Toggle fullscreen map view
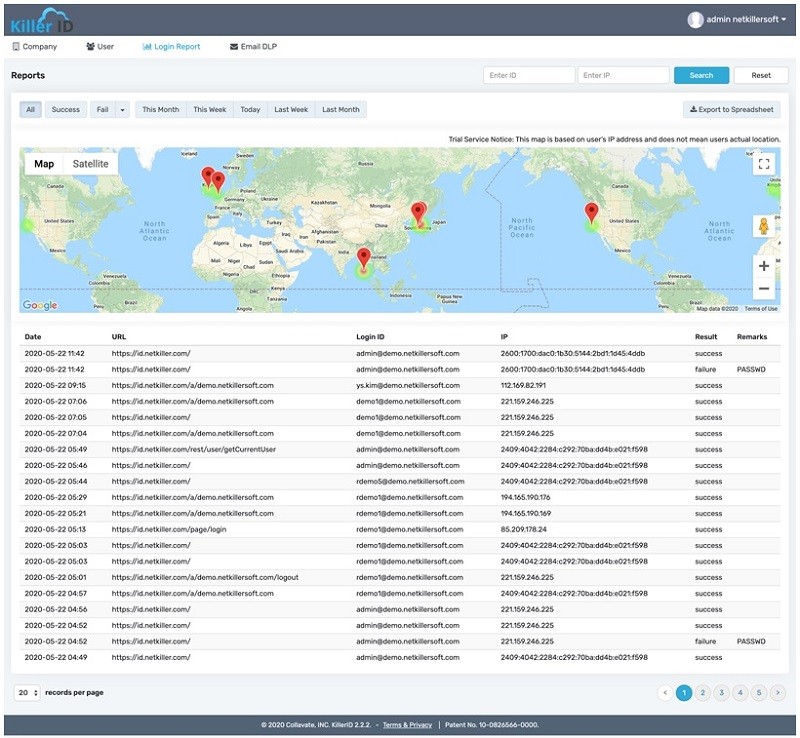The height and width of the screenshot is (738, 800). click(x=764, y=164)
